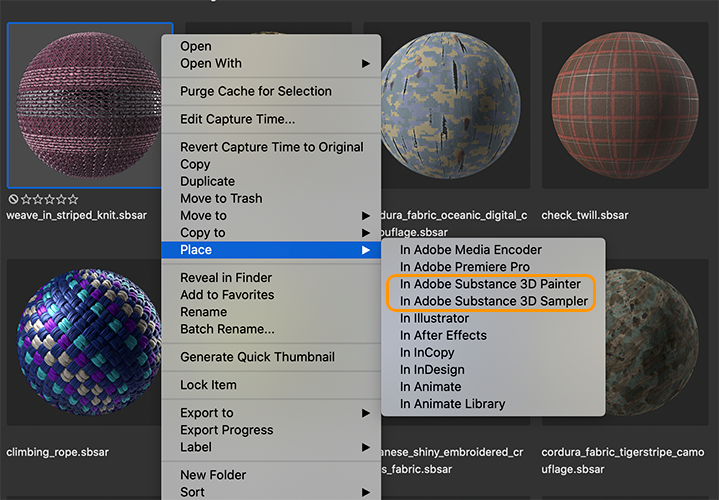Open the highlighted Place submenu
719x500 pixels.
(x=271, y=250)
